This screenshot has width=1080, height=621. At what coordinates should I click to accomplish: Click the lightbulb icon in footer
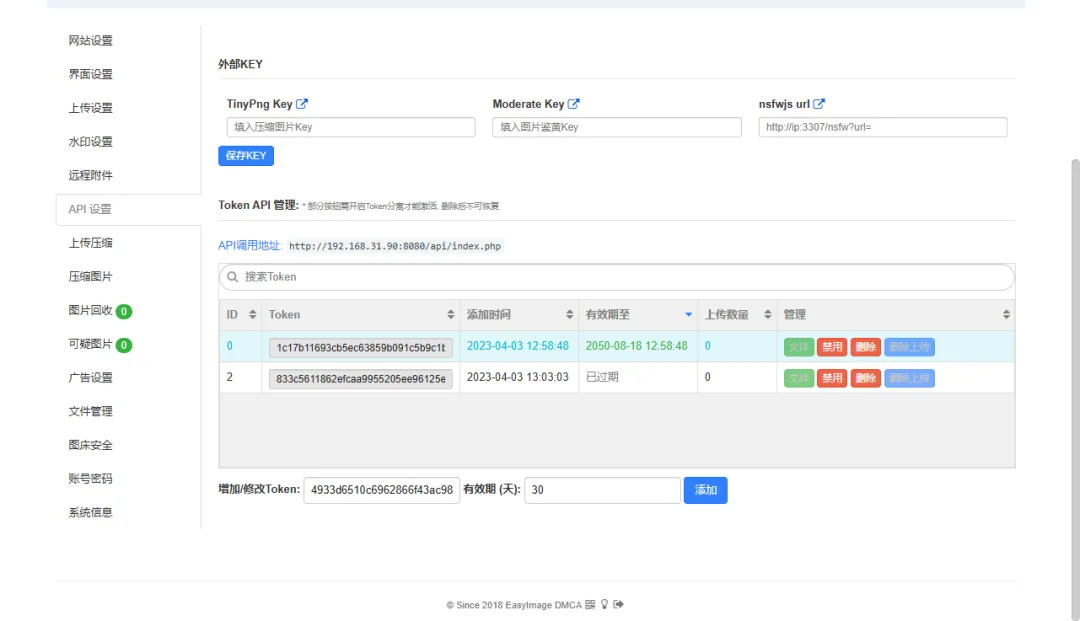click(604, 605)
